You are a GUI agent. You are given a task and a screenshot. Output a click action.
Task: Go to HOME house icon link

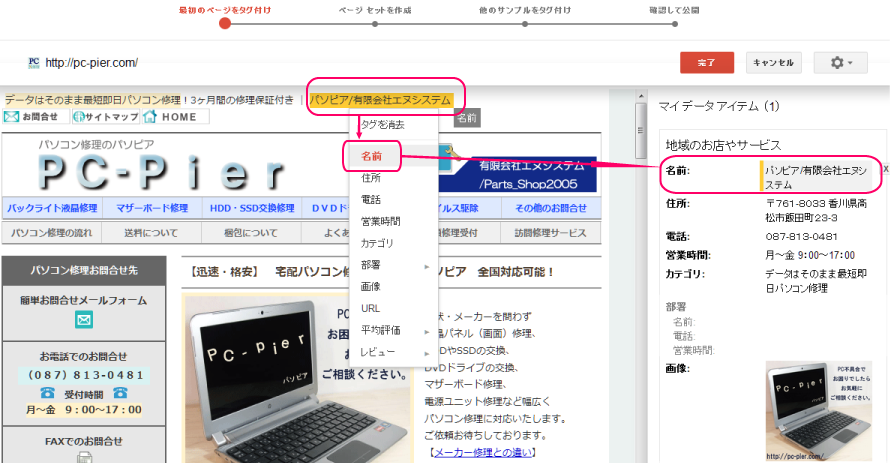(175, 116)
